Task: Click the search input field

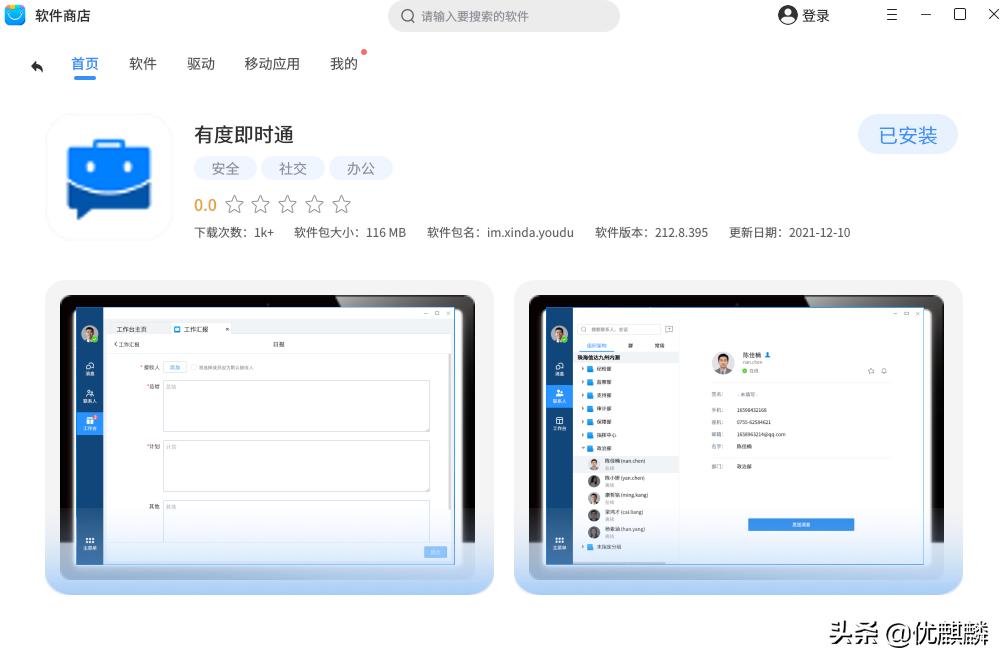Action: [x=504, y=16]
